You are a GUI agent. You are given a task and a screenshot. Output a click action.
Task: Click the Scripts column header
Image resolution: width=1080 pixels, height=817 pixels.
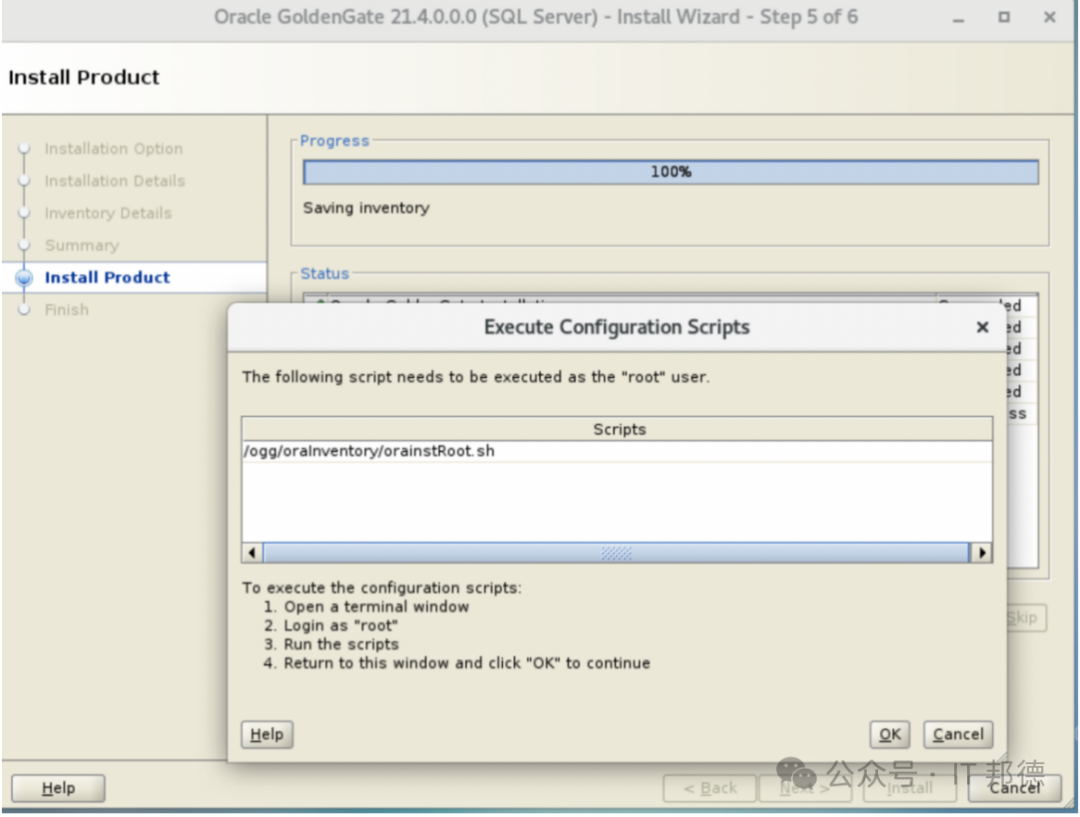click(x=617, y=429)
